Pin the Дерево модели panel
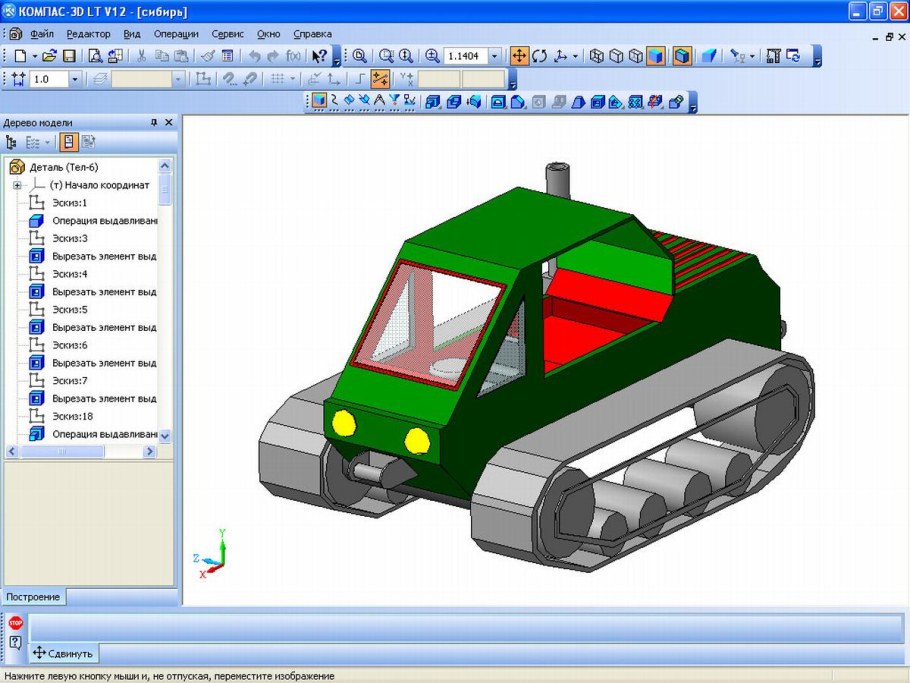Viewport: 910px width, 683px height. [154, 122]
